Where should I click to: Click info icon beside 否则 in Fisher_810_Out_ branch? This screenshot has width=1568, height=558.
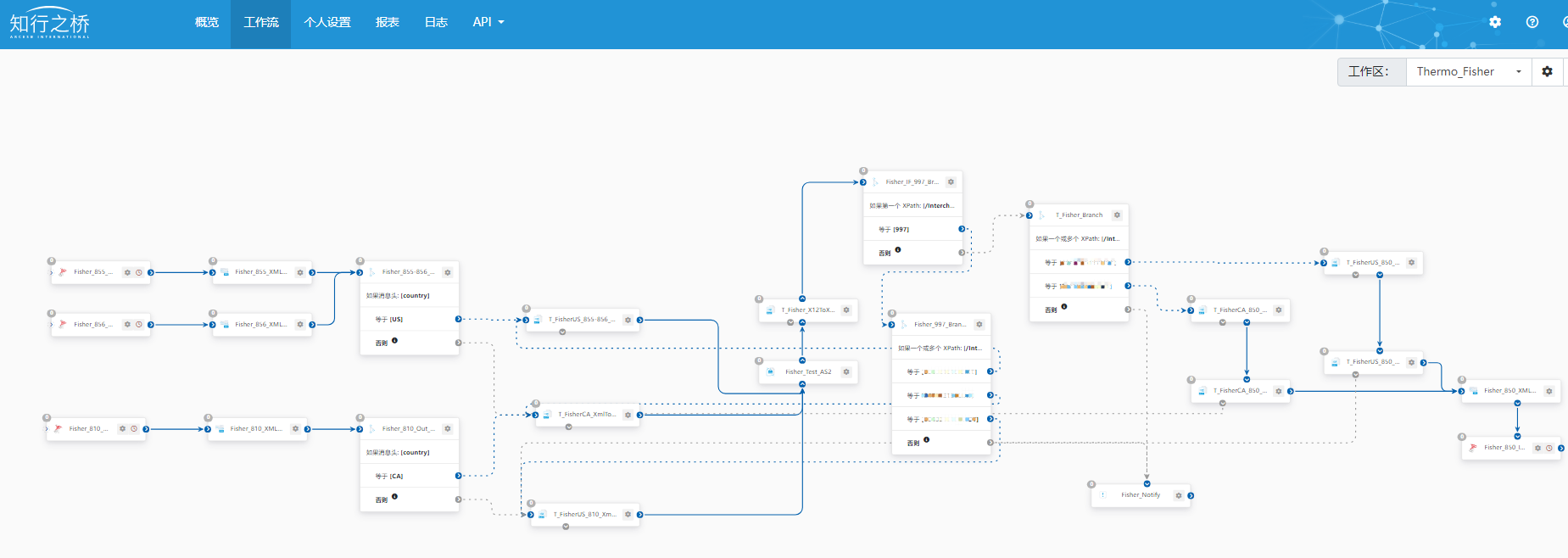point(394,497)
